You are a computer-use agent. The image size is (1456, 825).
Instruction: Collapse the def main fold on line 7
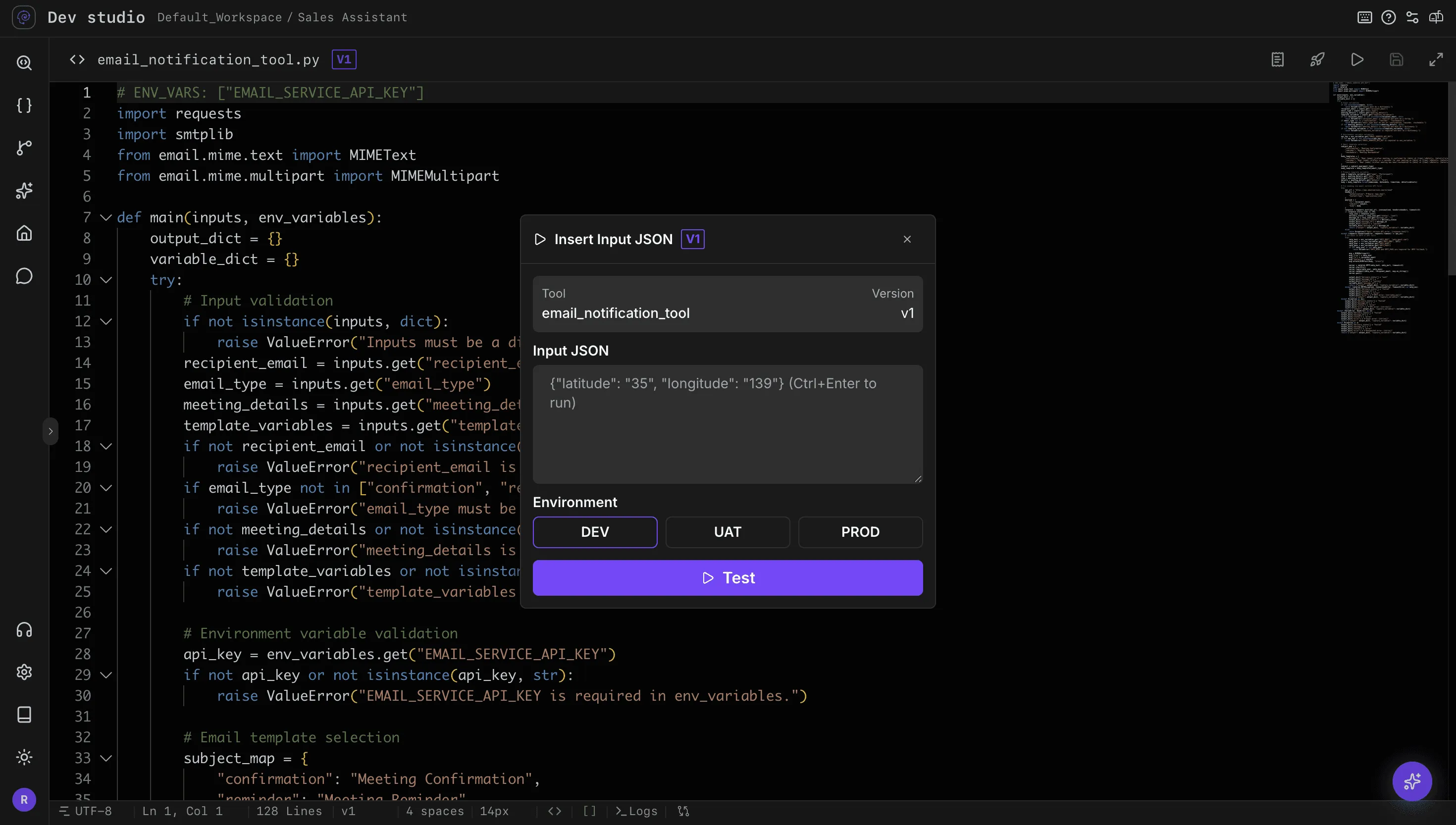click(106, 217)
